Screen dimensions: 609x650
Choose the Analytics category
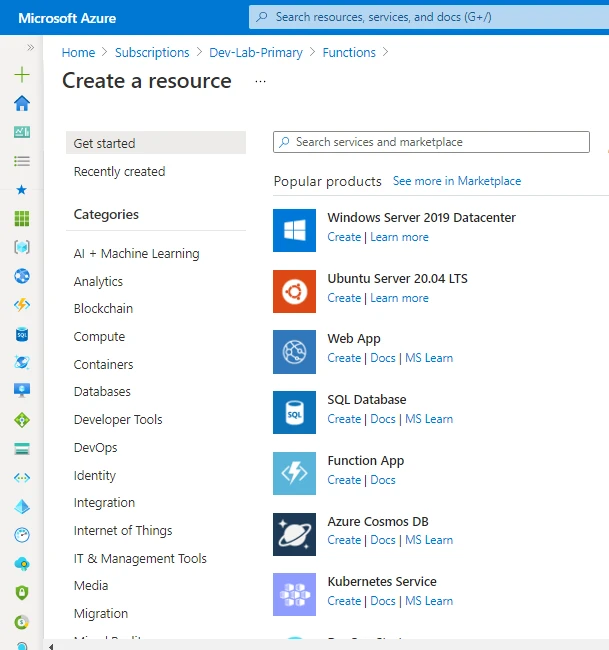tap(98, 281)
